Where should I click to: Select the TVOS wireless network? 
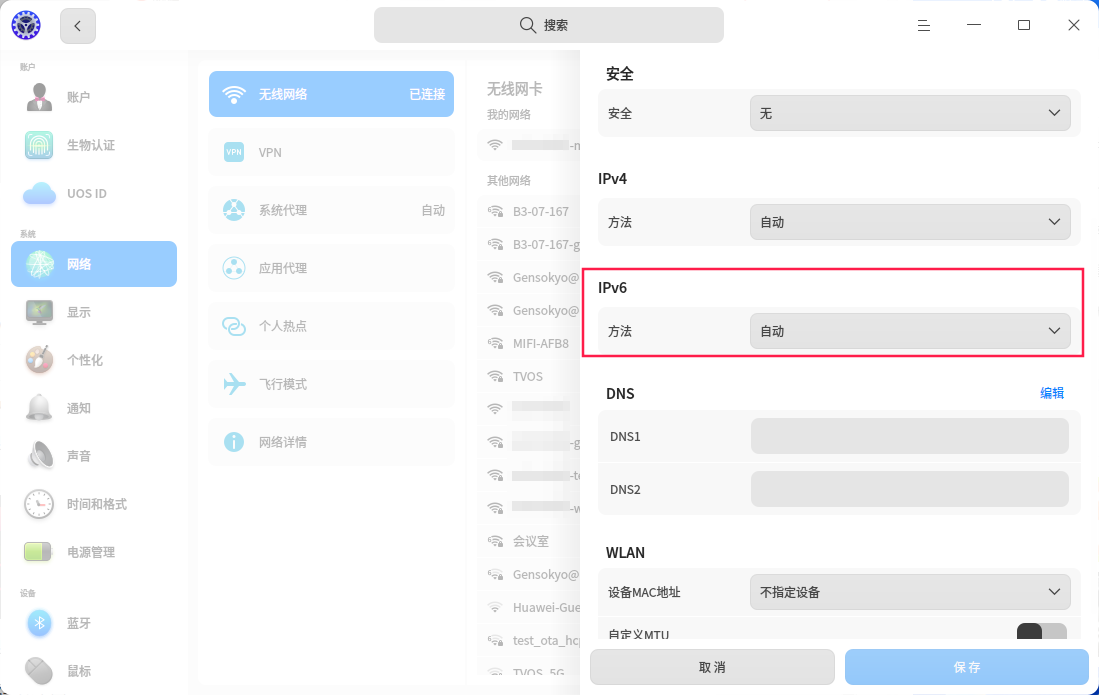(530, 376)
